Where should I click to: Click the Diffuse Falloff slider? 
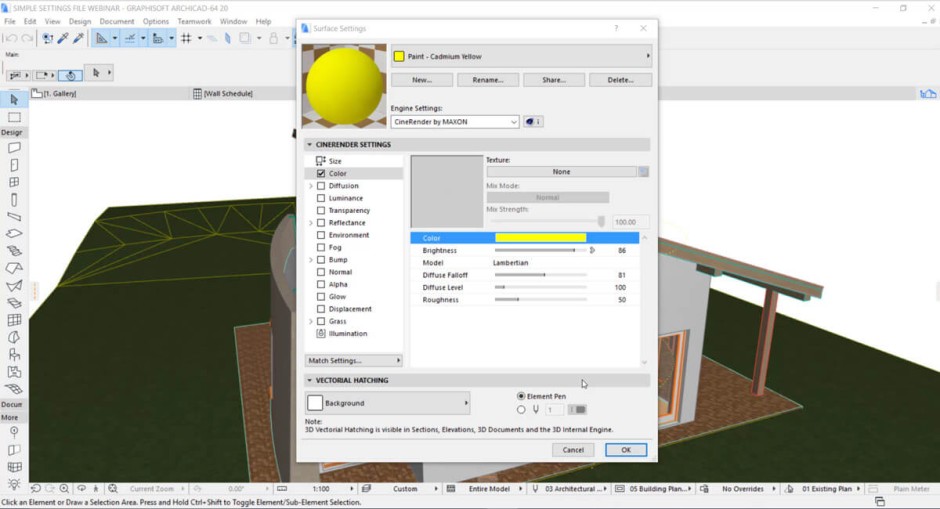pos(540,275)
